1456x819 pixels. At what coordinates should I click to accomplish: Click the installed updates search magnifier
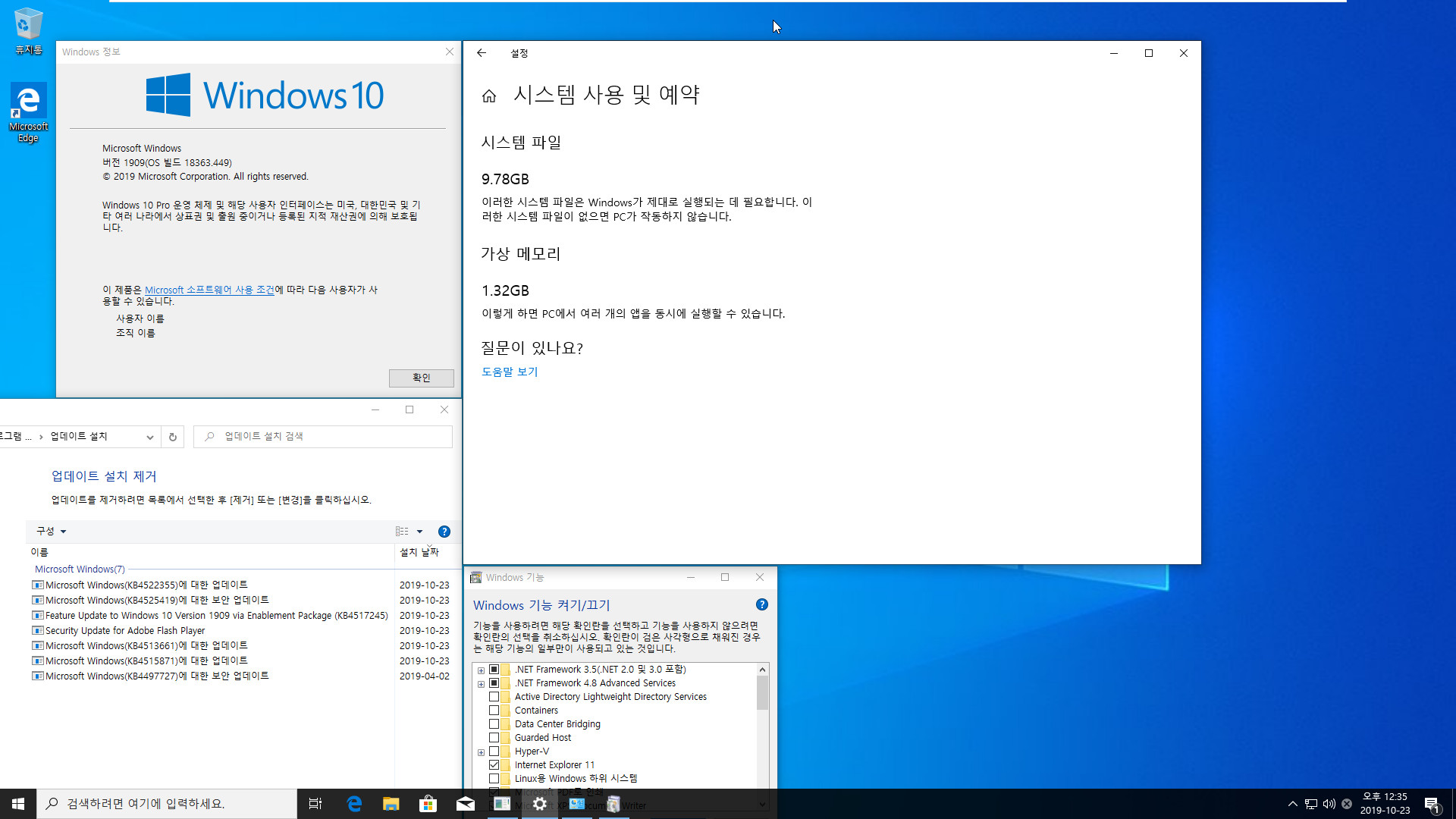coord(210,437)
